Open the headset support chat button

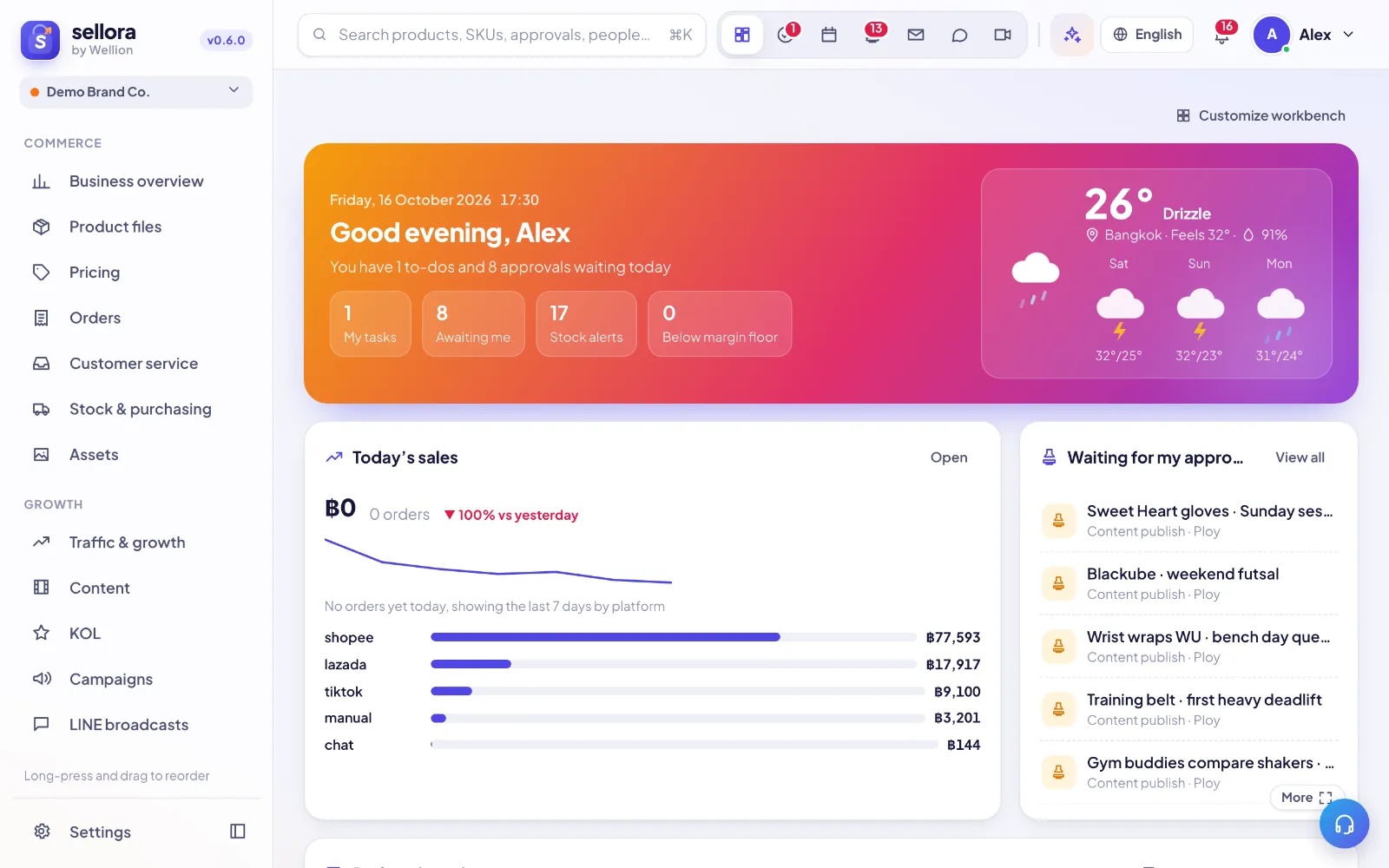point(1344,824)
